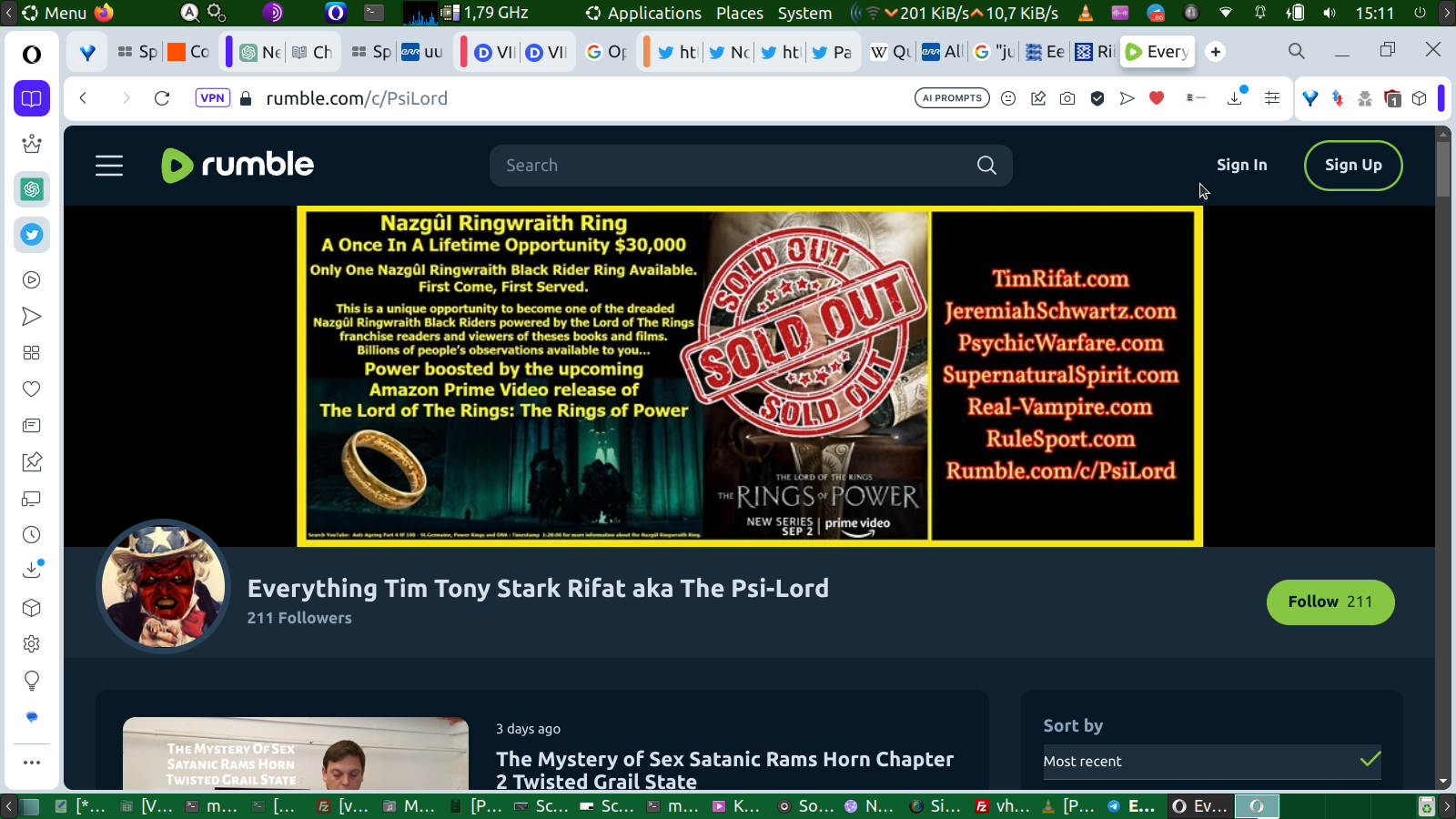The height and width of the screenshot is (819, 1456).
Task: Click the address bar URL rumble.com/c/PsiLord
Action: point(357,98)
